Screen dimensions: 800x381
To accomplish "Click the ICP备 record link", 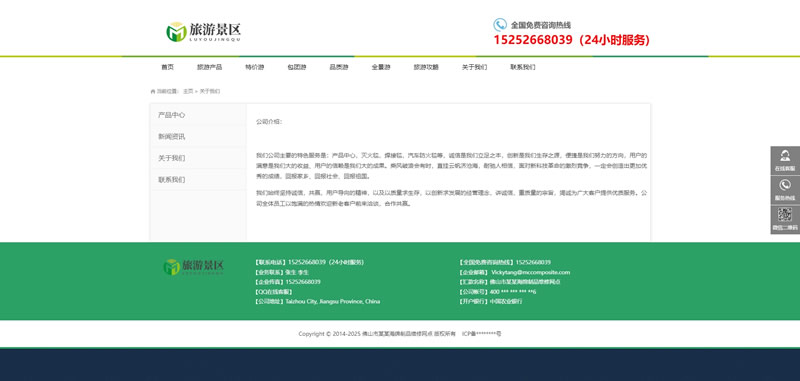I will click(x=482, y=334).
